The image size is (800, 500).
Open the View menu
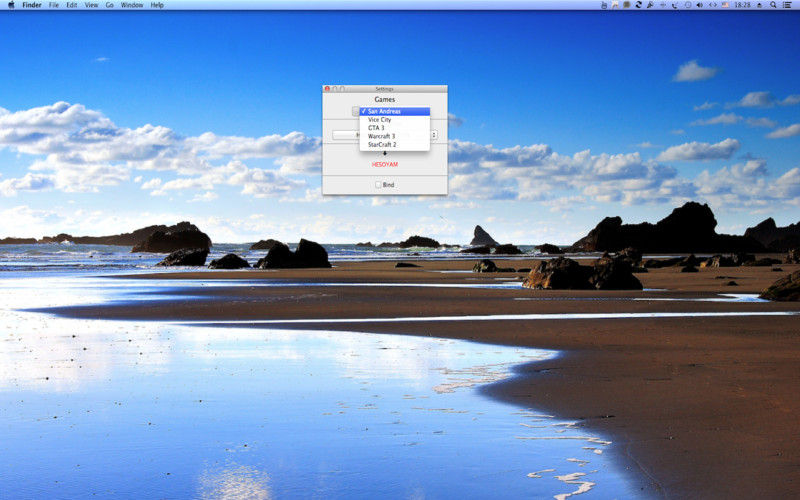pos(91,5)
